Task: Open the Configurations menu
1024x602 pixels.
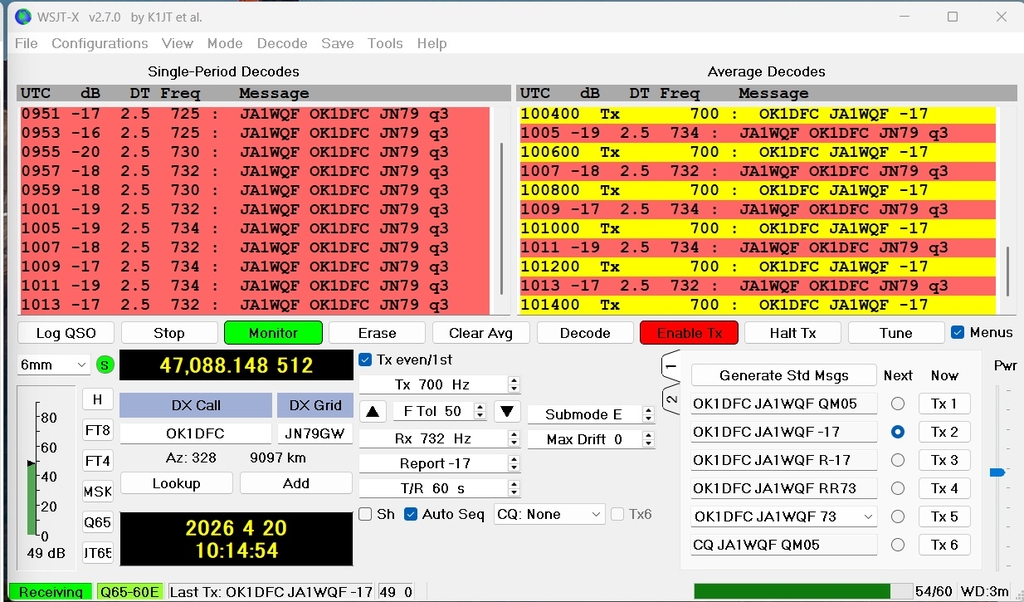Action: click(100, 43)
